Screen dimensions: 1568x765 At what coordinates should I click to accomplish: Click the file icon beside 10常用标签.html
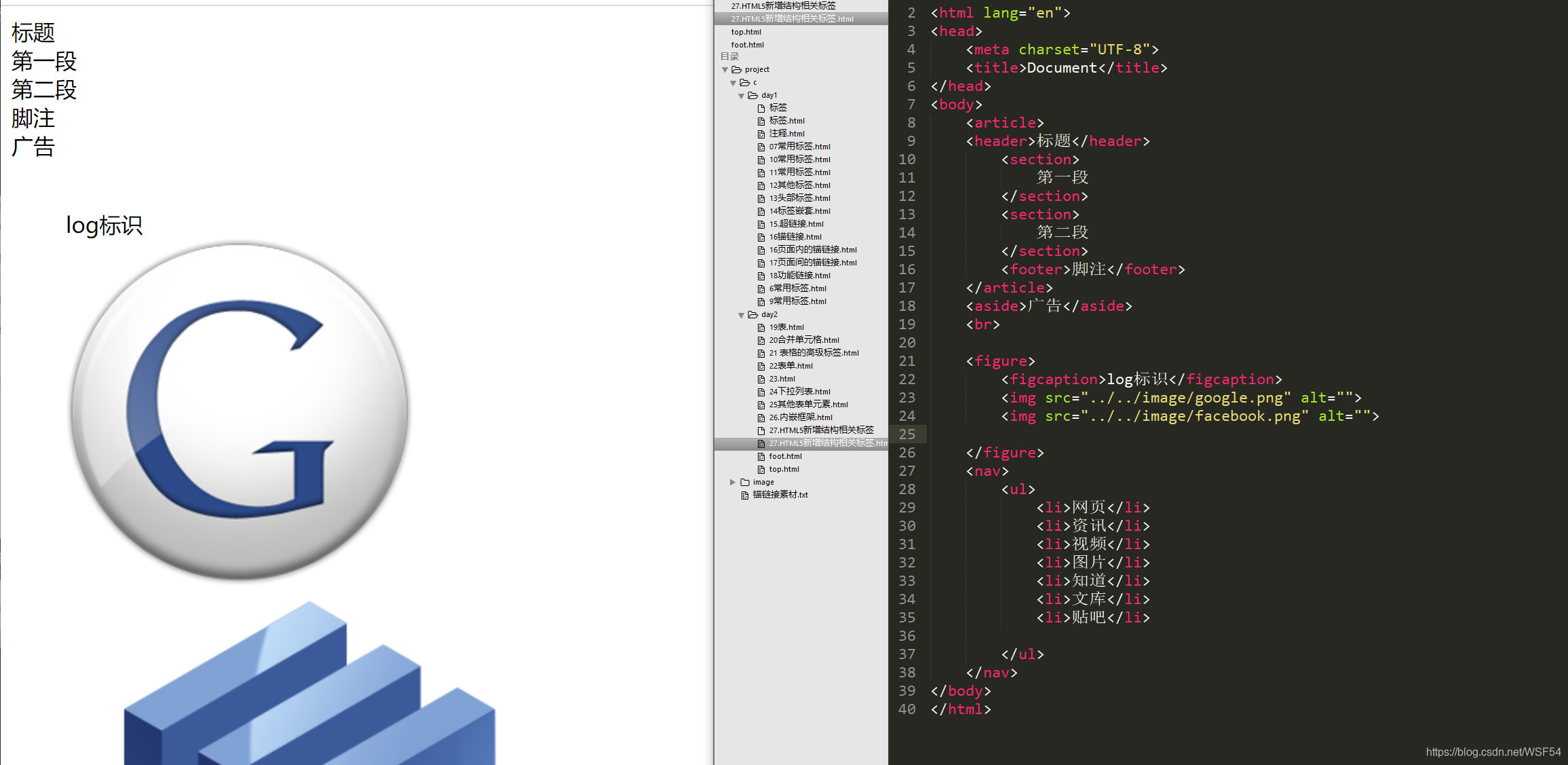click(x=761, y=160)
